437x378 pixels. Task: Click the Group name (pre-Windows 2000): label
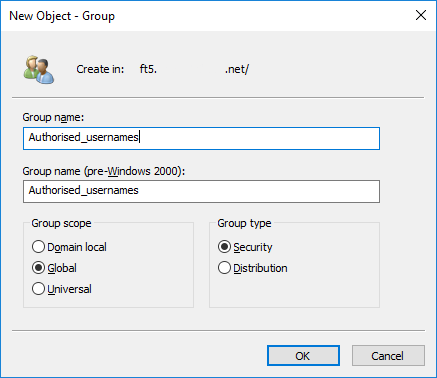[104, 171]
